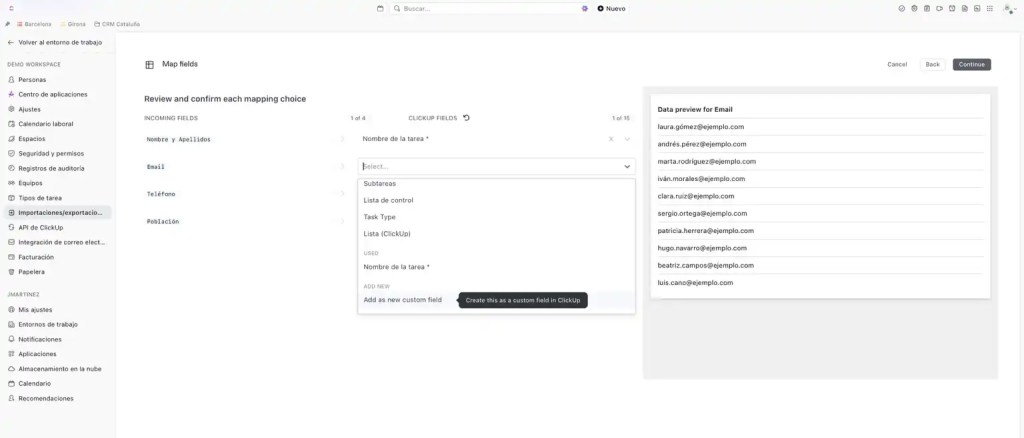This screenshot has width=1024, height=438.
Task: Click the Cancel button
Action: (x=897, y=64)
